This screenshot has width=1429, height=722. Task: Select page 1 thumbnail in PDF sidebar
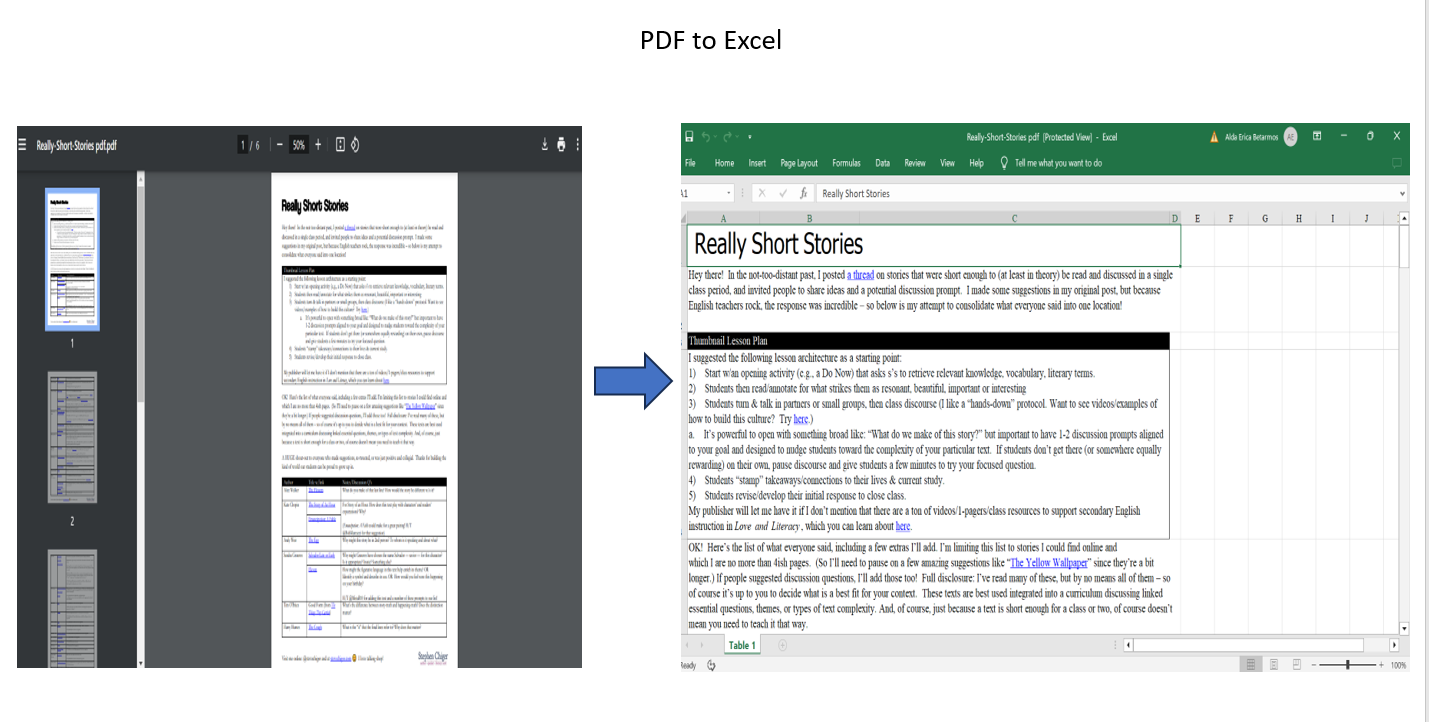coord(73,259)
